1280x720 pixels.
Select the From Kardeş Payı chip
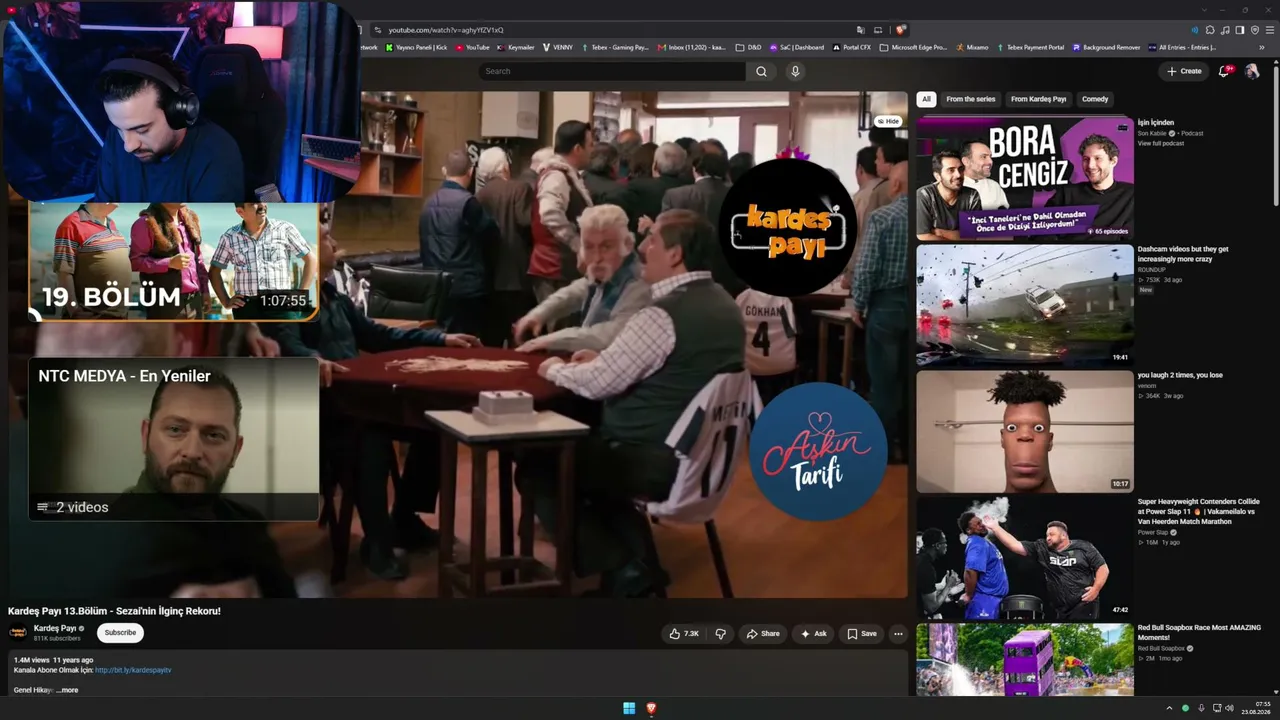tap(1039, 99)
